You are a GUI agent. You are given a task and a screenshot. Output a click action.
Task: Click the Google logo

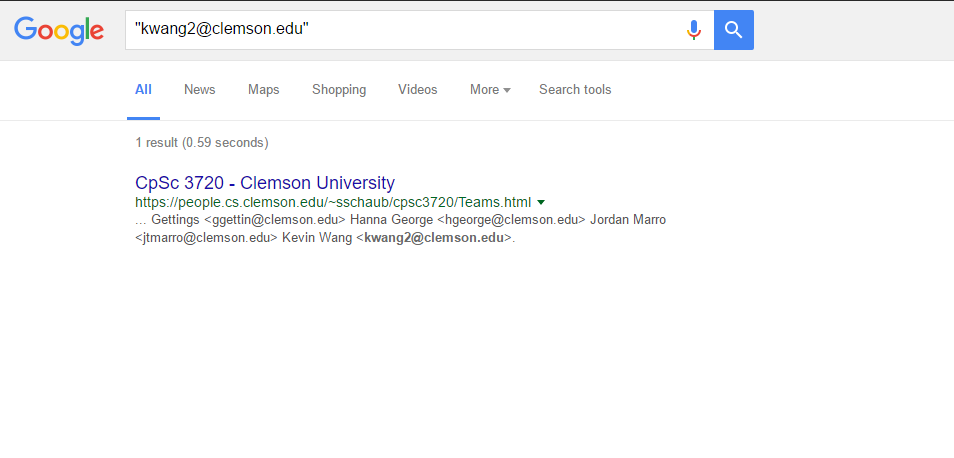(59, 31)
